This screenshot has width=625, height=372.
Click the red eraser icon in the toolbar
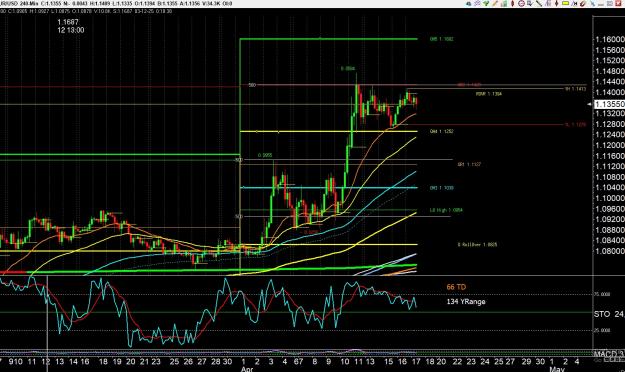583,4
